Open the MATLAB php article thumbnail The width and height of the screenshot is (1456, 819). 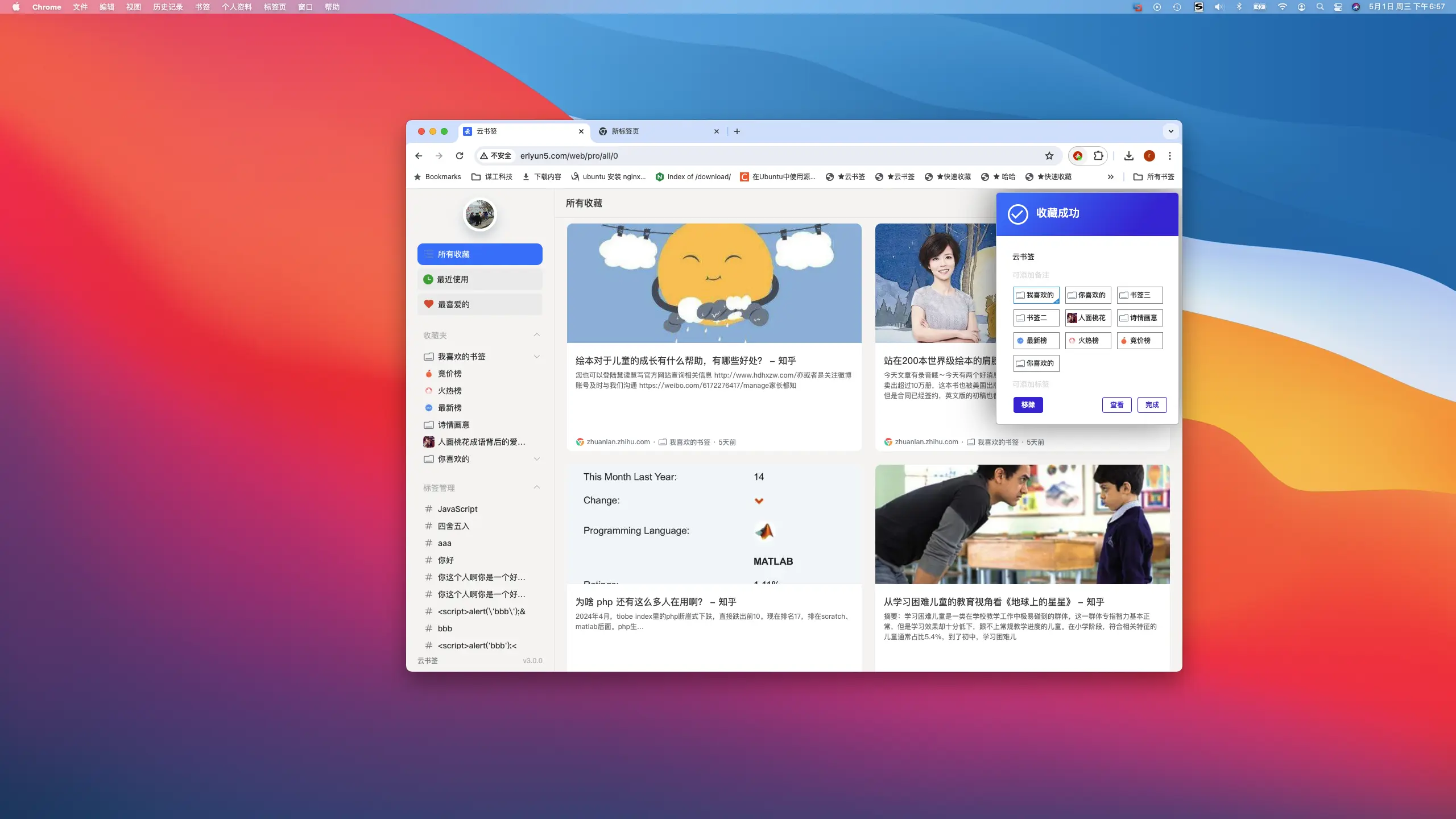pyautogui.click(x=714, y=524)
